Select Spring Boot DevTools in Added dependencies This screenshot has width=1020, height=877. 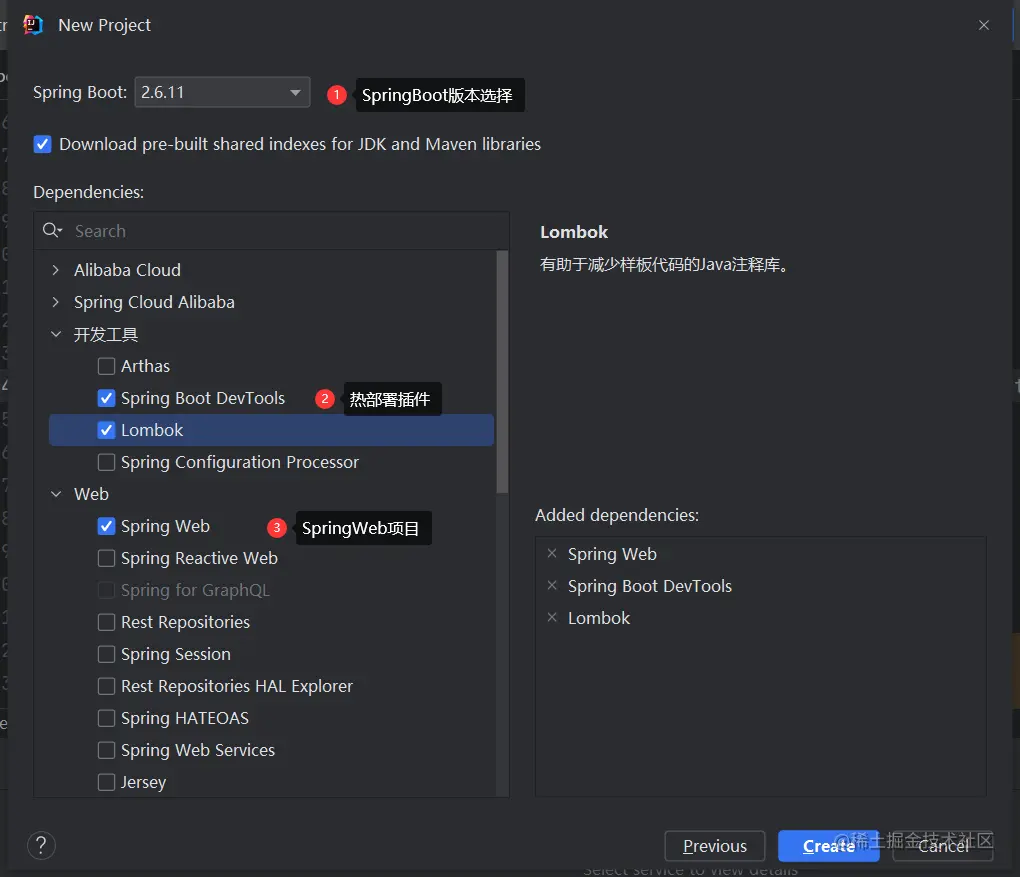click(650, 586)
